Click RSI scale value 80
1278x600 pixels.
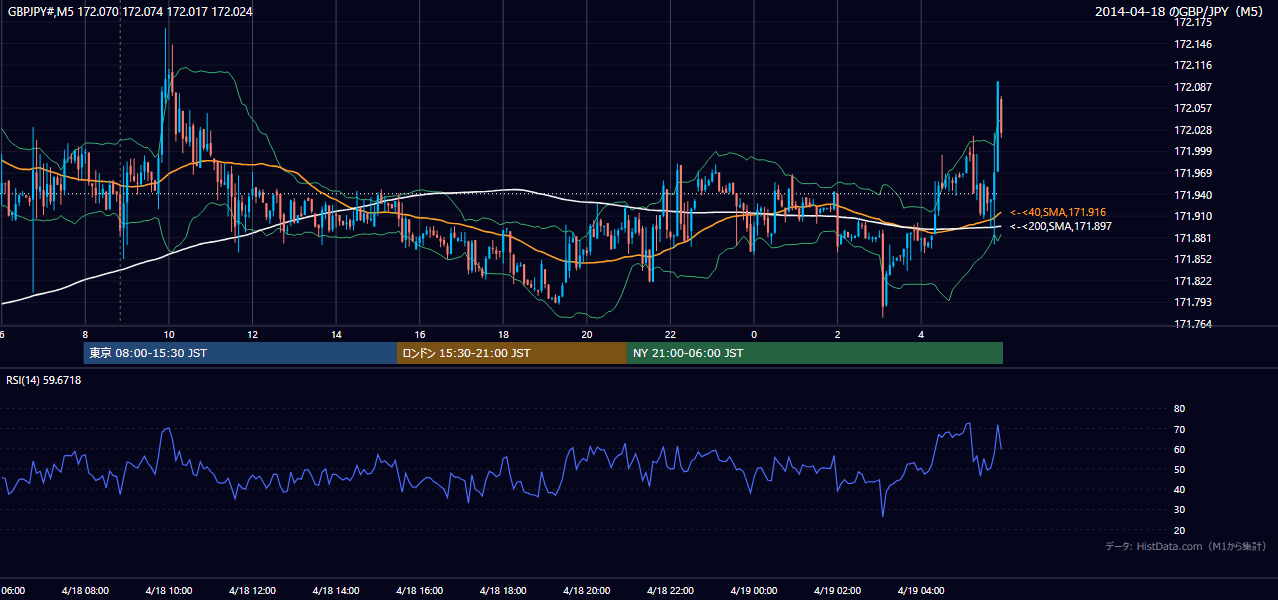[x=1179, y=409]
